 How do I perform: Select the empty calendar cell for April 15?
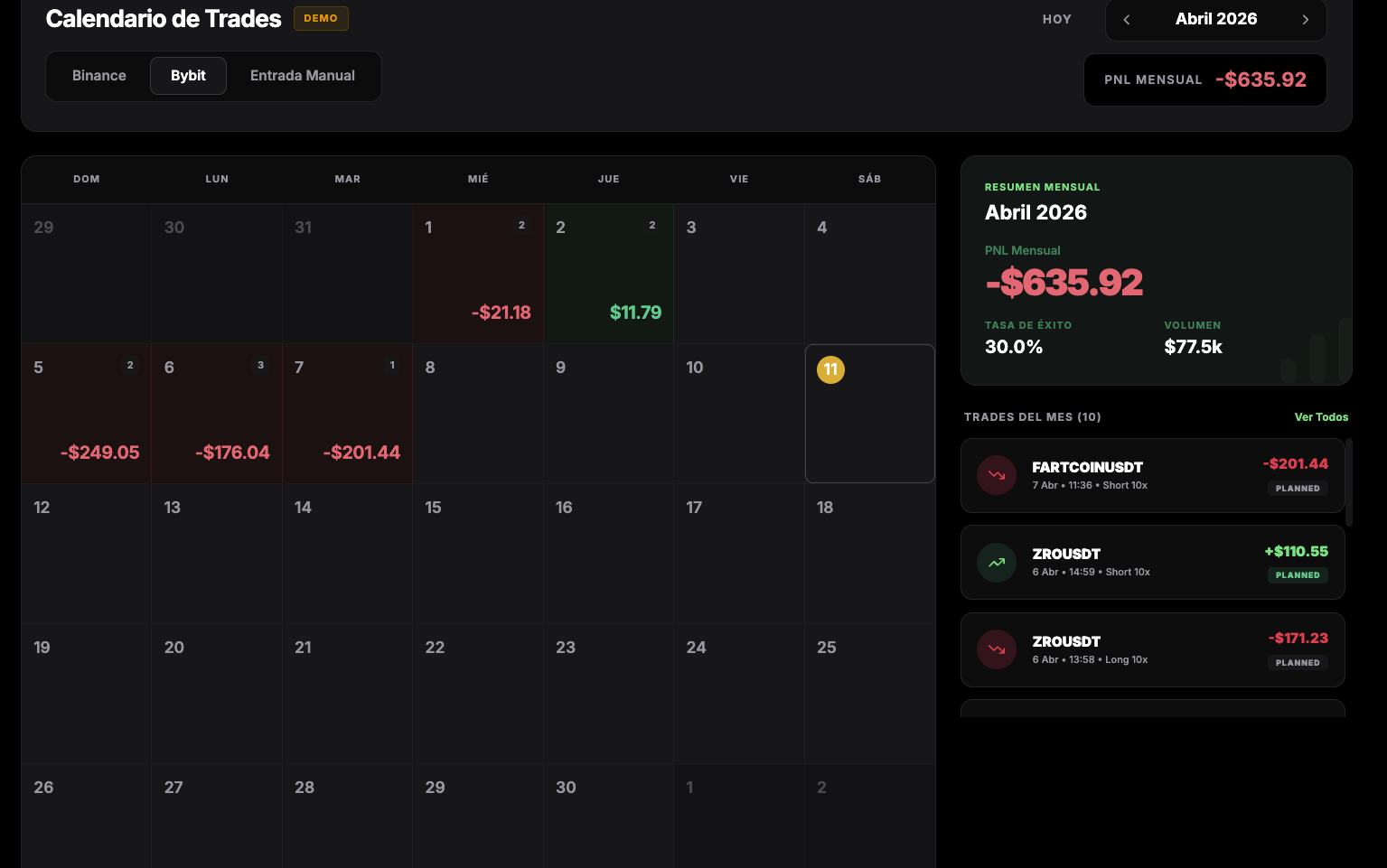[477, 553]
